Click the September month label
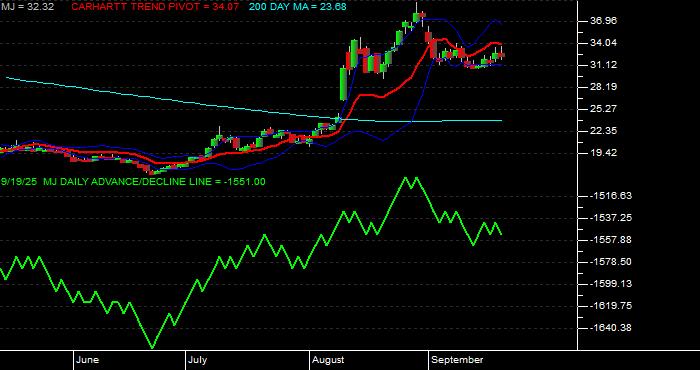The image size is (700, 370). click(457, 360)
